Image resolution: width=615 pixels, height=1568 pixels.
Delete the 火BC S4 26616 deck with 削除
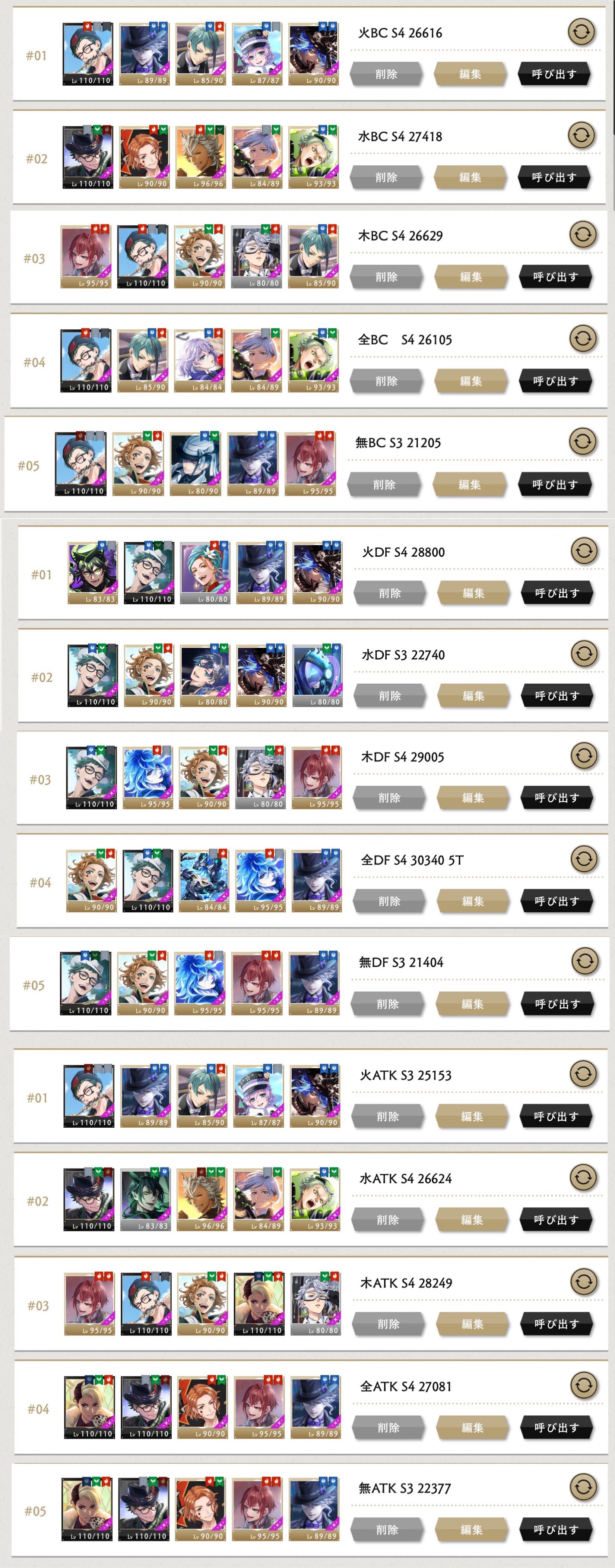[386, 74]
